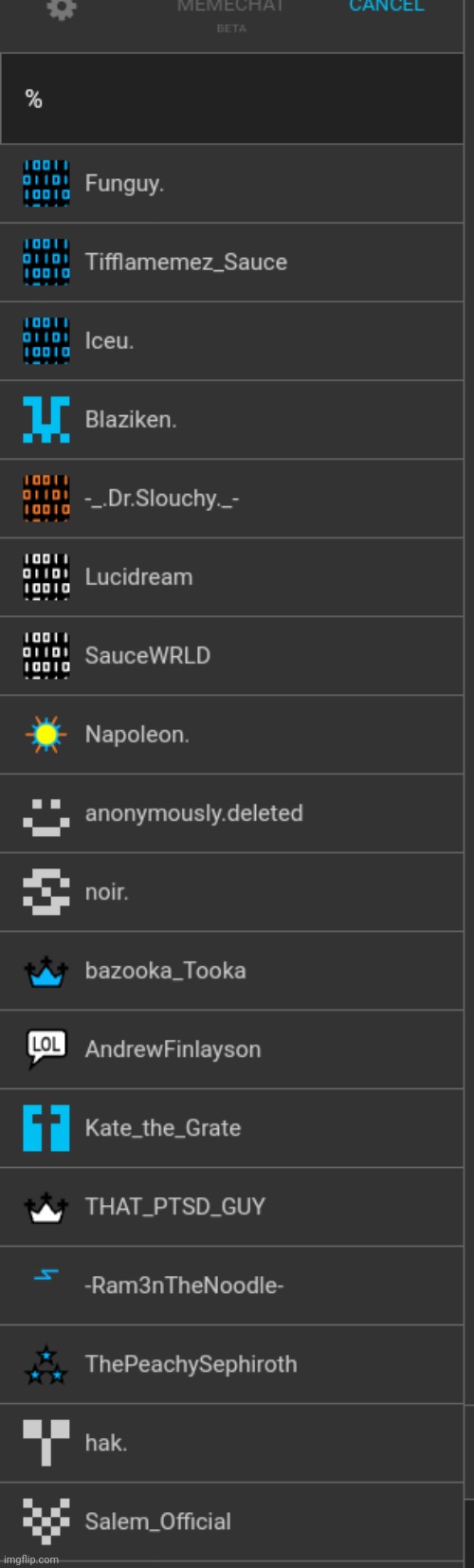Viewport: 474px width, 1568px height.
Task: Click bazooka_Tooka's blue crown icon
Action: tap(46, 971)
